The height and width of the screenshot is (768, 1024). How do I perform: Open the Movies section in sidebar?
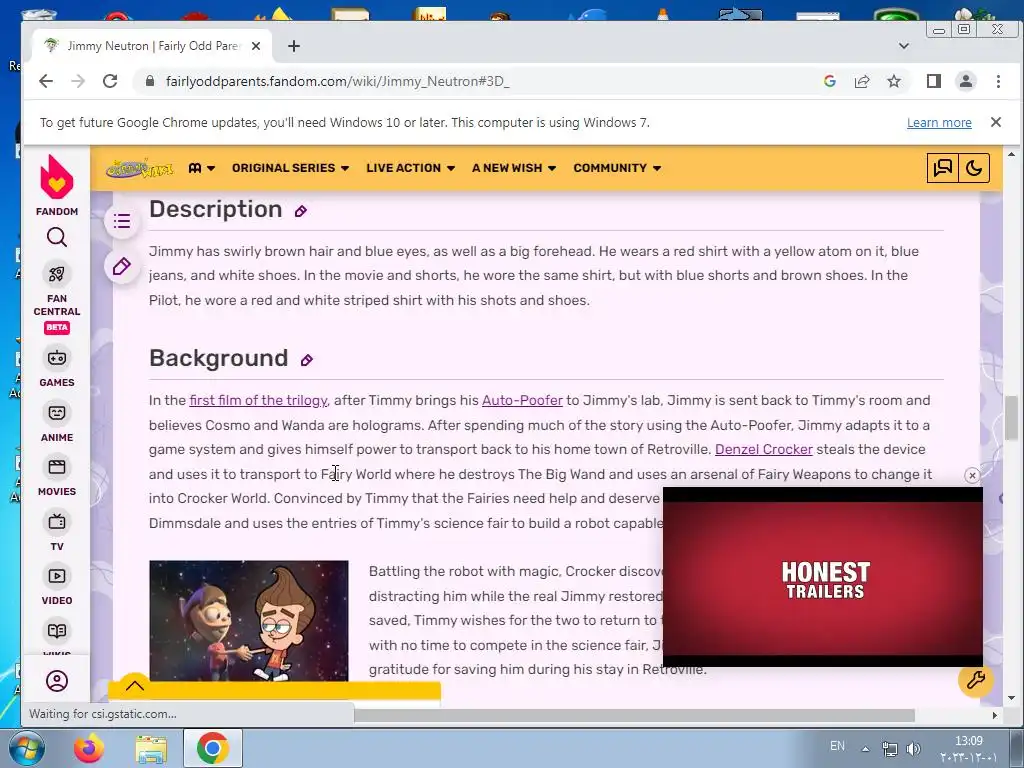point(57,477)
